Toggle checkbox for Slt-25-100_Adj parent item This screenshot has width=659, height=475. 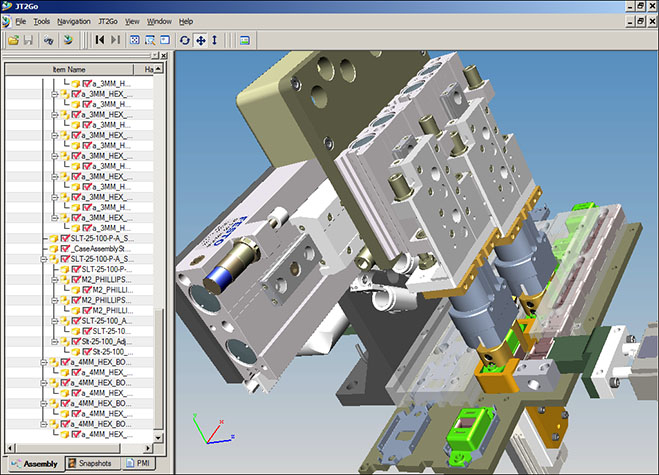click(75, 341)
